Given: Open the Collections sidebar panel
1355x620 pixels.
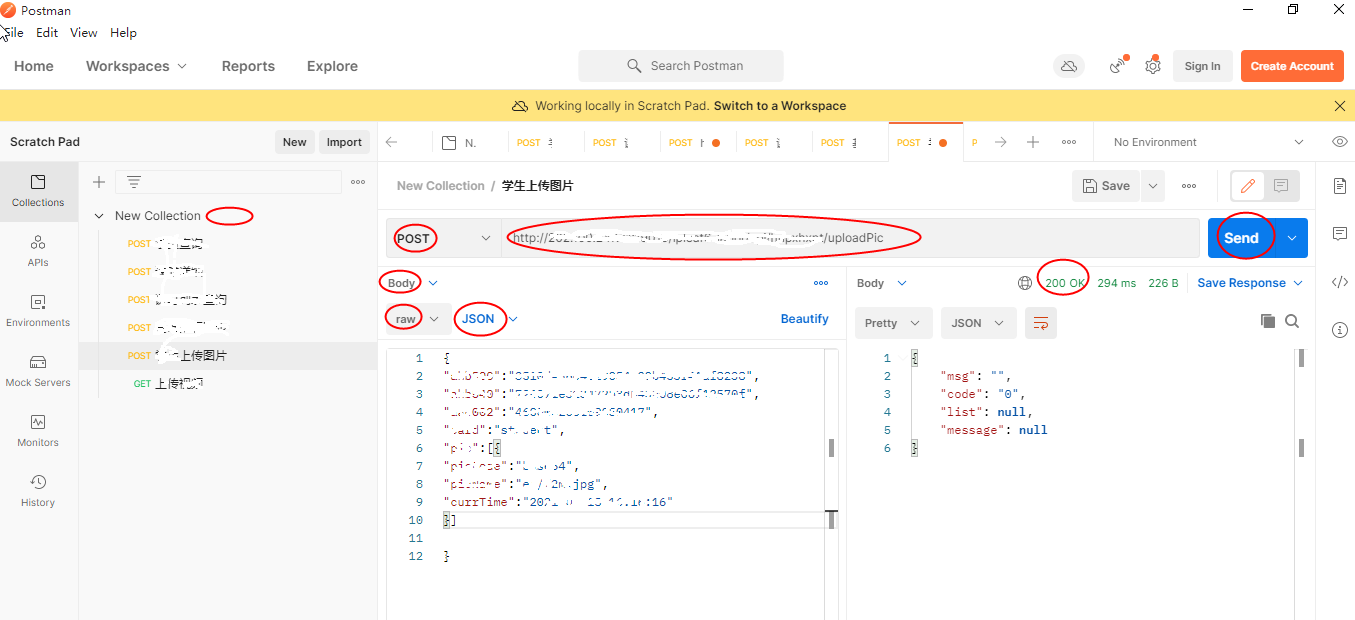Looking at the screenshot, I should 38,190.
